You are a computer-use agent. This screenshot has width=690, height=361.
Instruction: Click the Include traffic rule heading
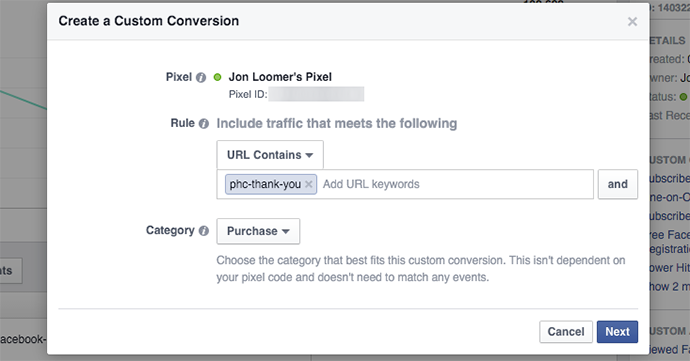point(337,124)
